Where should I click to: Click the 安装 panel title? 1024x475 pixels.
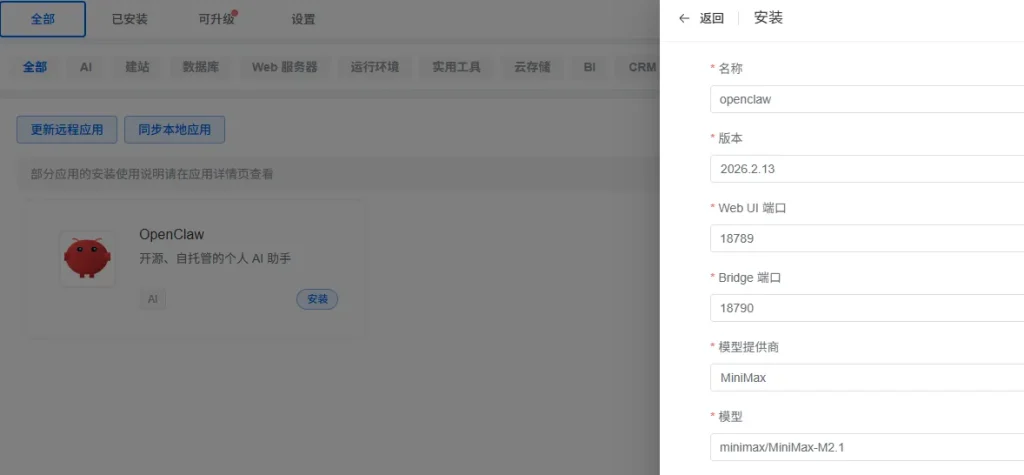[768, 18]
